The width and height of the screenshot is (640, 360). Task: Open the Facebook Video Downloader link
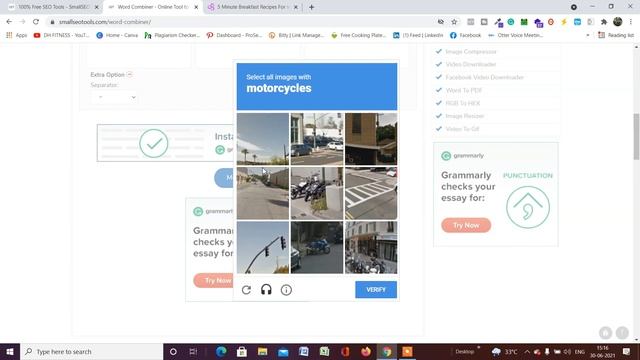point(484,77)
